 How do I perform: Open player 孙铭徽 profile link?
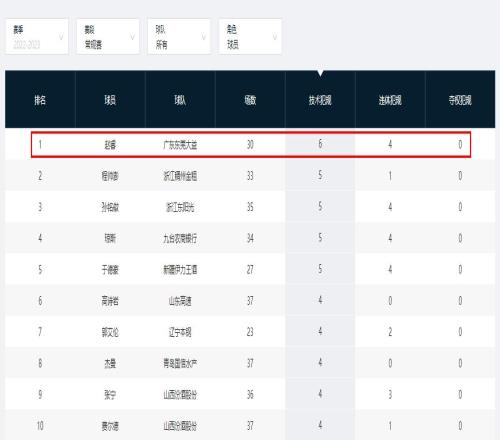(110, 207)
